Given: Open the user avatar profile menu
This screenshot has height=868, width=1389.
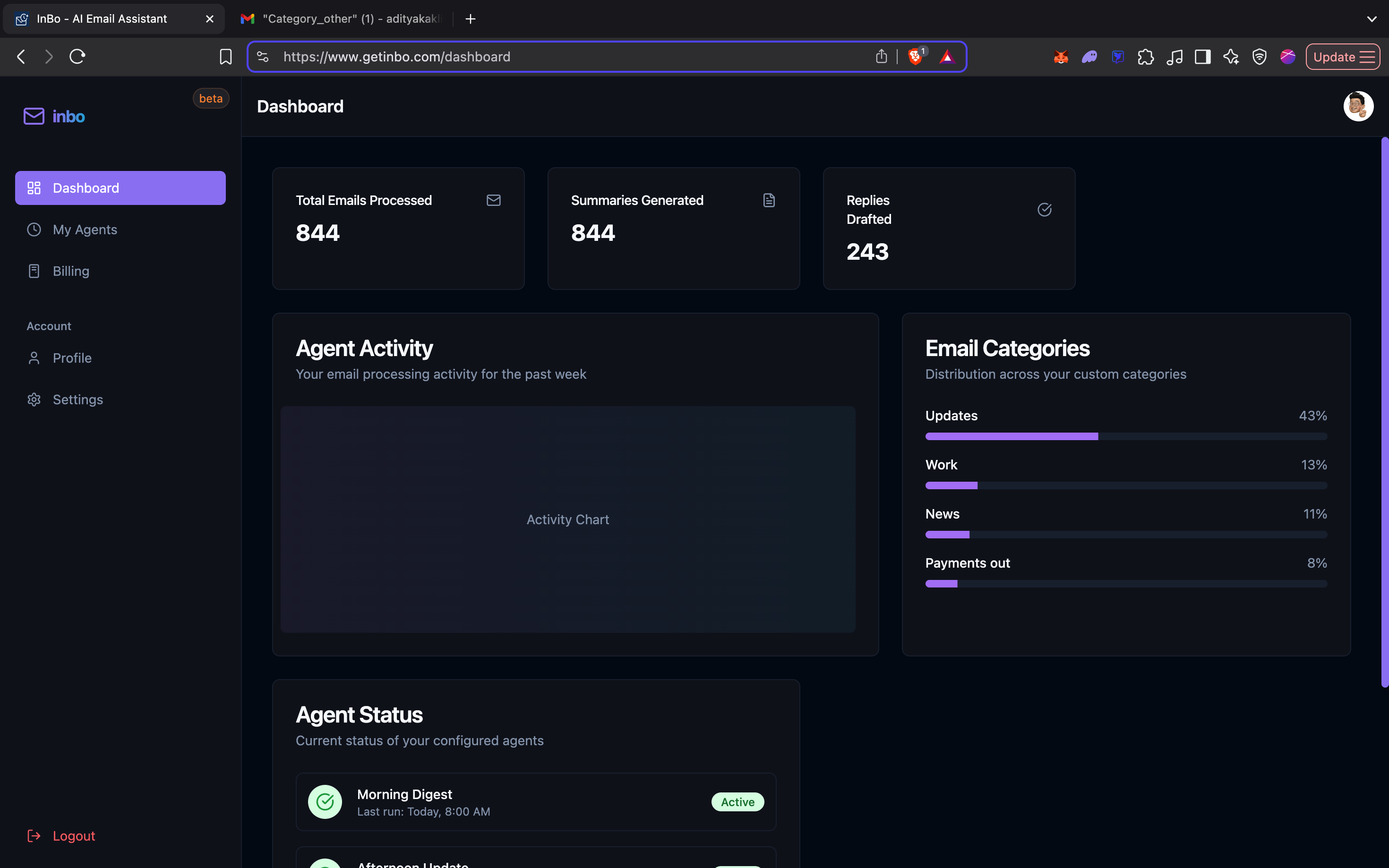Looking at the screenshot, I should [x=1358, y=106].
